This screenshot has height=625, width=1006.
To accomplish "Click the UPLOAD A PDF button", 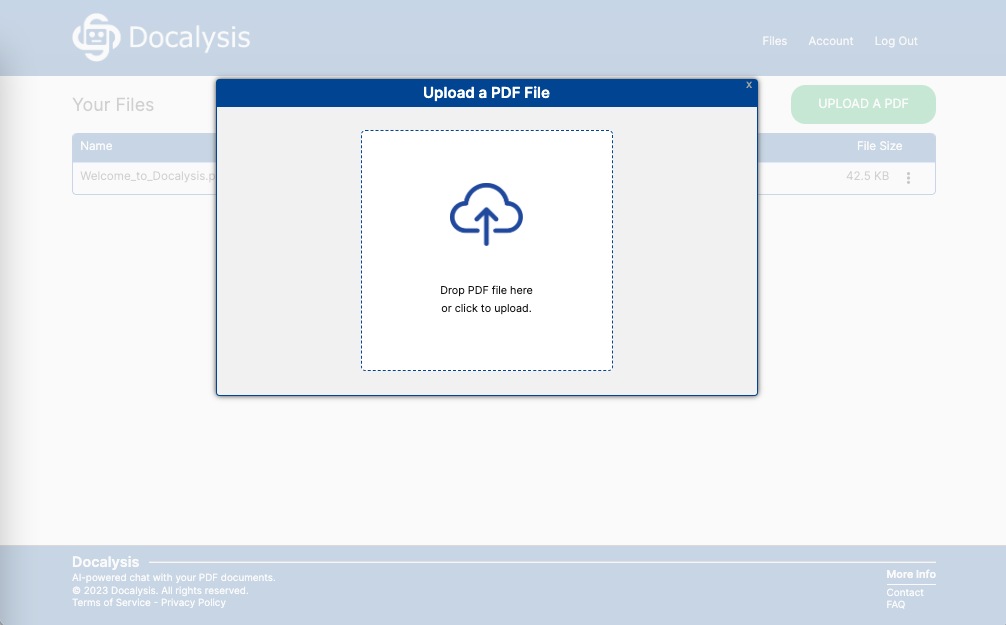I will [863, 104].
